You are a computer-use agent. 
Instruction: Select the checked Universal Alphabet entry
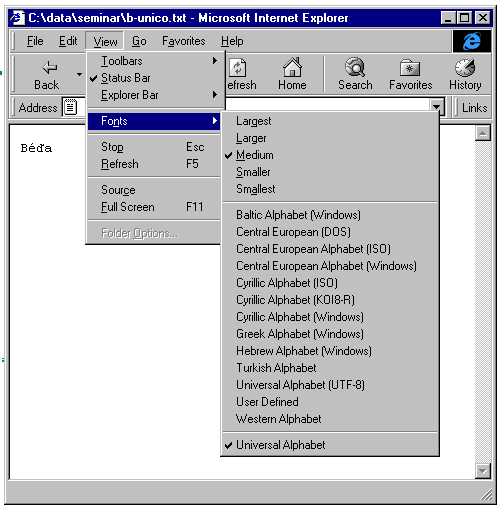point(330,445)
